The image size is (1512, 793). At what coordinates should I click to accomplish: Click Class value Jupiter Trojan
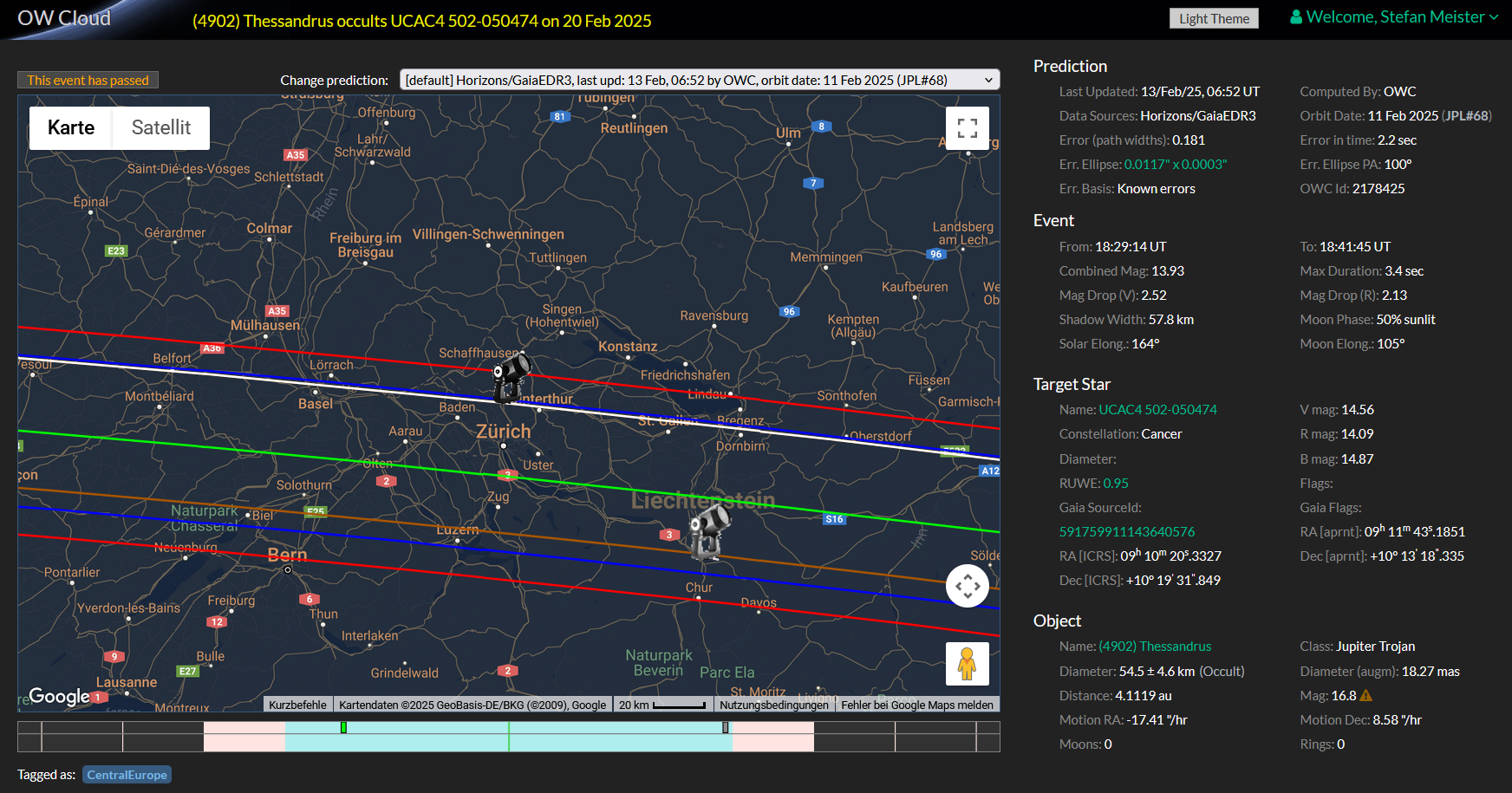coord(1376,646)
